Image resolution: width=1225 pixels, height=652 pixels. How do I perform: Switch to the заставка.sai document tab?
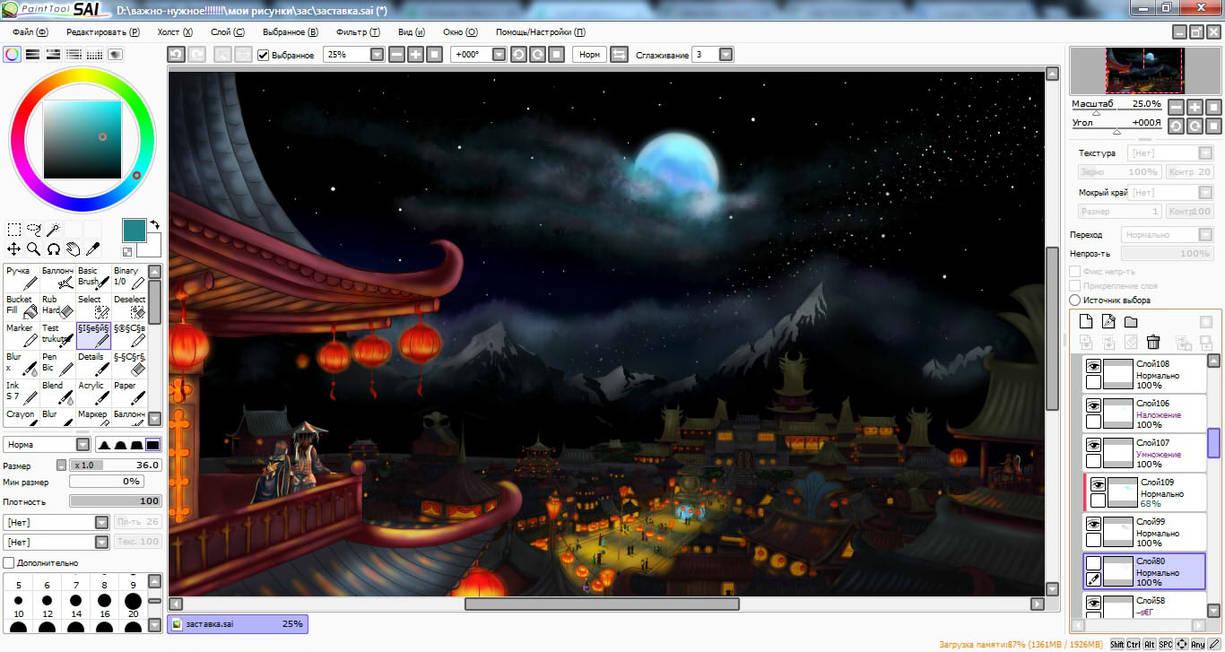(238, 624)
